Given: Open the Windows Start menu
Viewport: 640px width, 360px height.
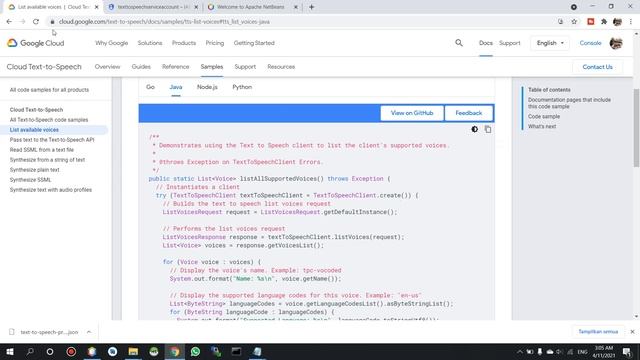Looking at the screenshot, I should pyautogui.click(x=10, y=351).
